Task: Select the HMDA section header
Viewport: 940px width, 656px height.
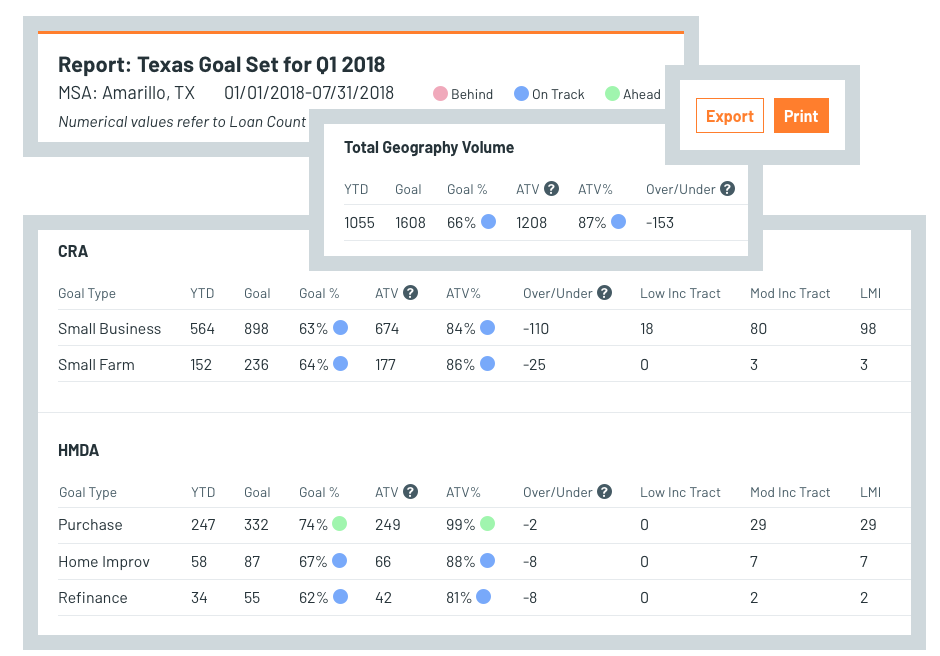Action: tap(77, 451)
